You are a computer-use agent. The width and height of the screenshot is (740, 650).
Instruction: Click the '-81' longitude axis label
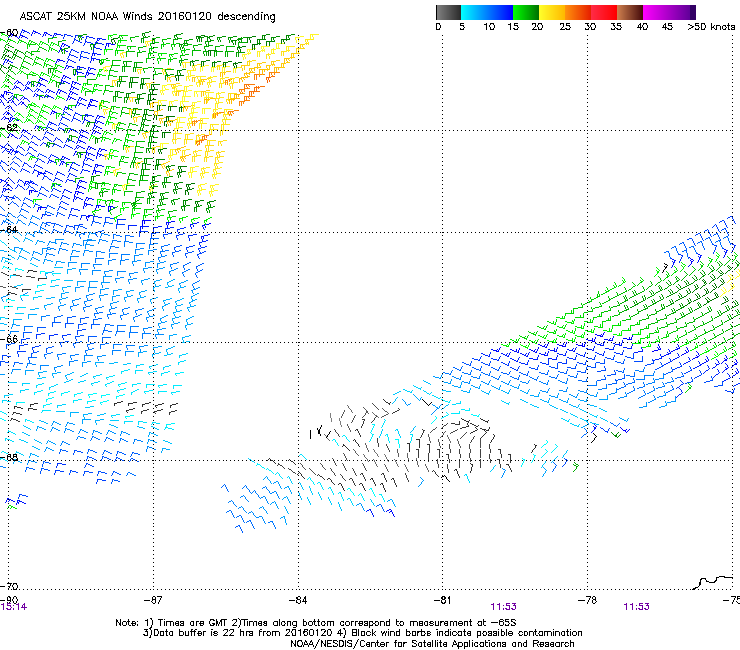click(x=443, y=600)
